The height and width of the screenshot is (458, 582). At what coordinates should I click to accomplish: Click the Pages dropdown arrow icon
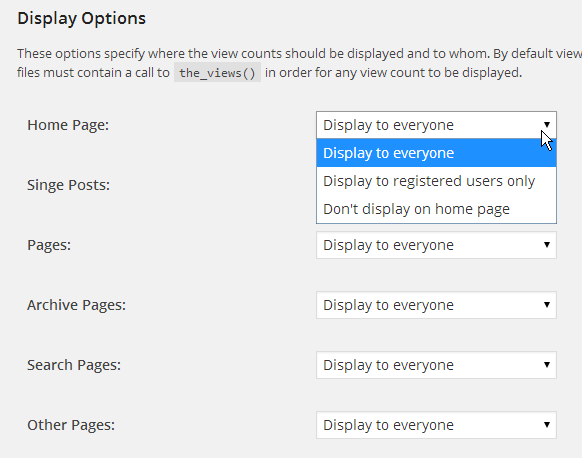tap(547, 245)
